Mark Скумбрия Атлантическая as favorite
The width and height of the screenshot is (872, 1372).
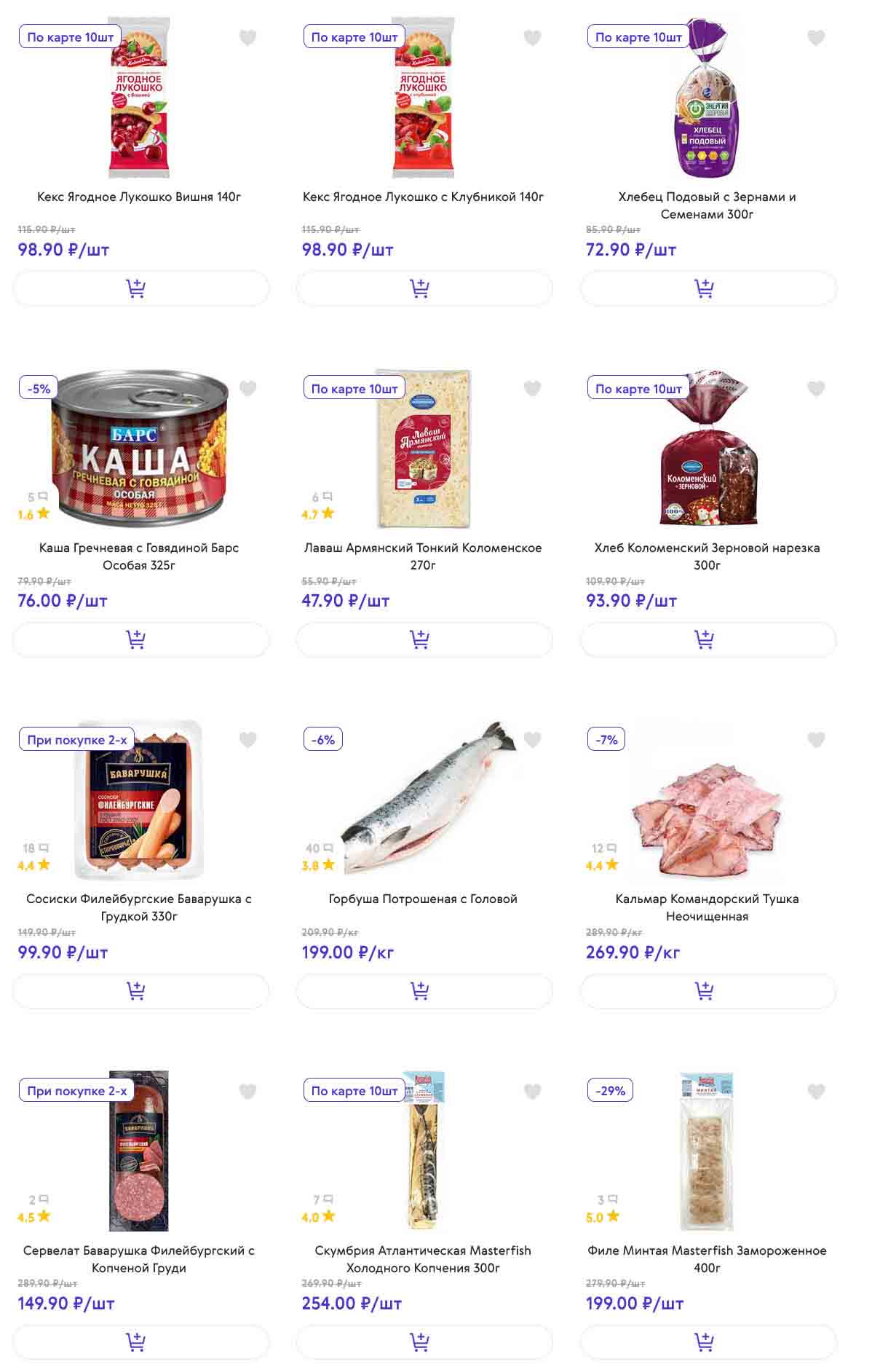pos(532,1091)
